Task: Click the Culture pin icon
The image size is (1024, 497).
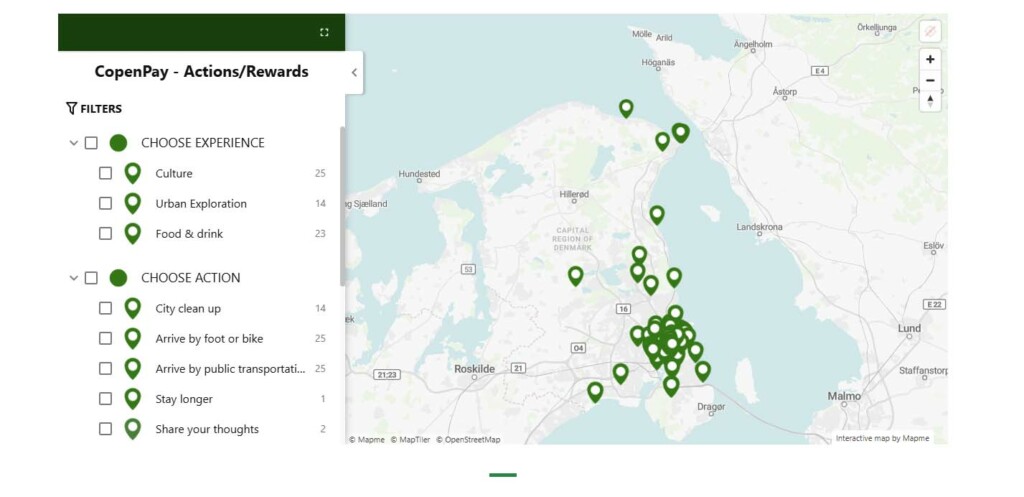Action: click(132, 173)
